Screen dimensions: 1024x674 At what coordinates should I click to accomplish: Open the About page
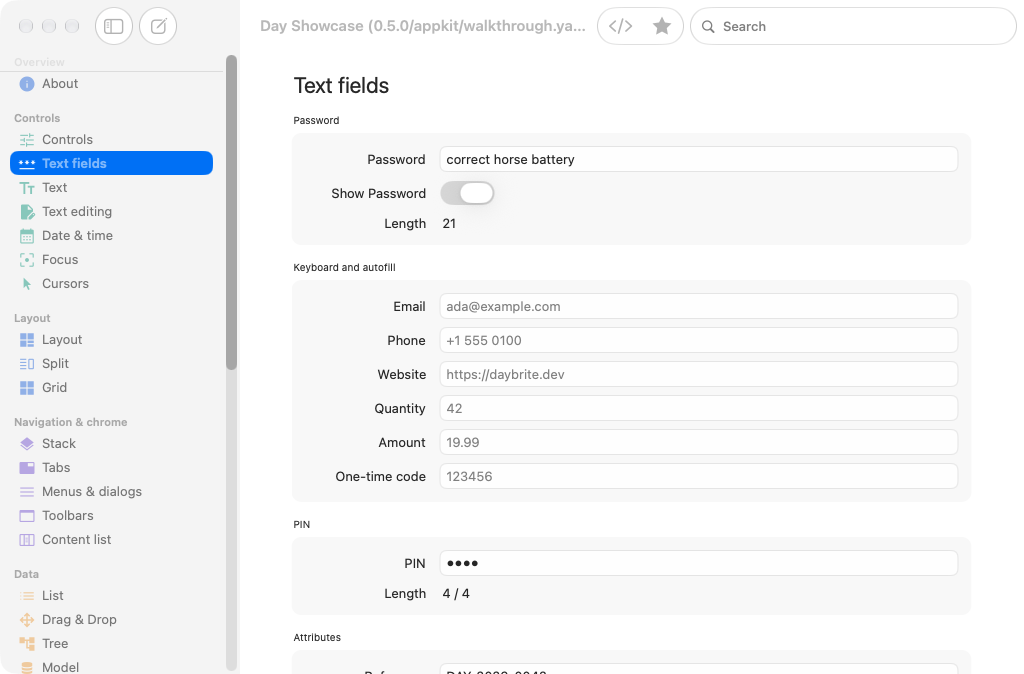(112, 84)
